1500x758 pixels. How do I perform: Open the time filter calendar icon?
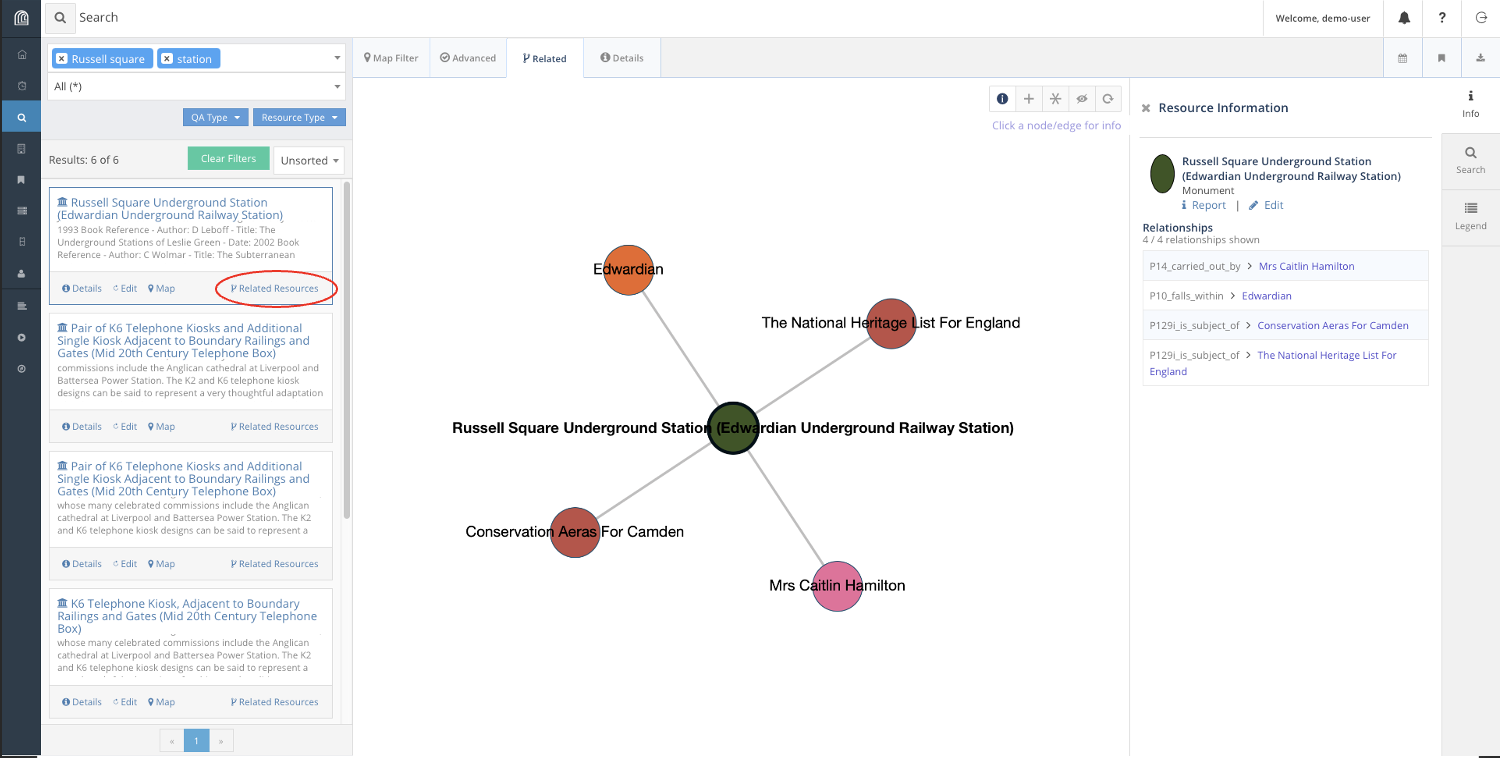tap(1402, 58)
